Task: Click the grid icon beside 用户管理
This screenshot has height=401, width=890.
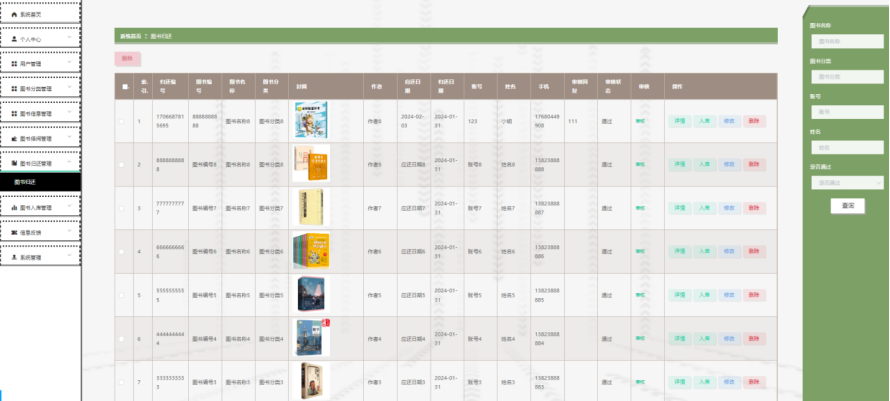Action: [14, 64]
